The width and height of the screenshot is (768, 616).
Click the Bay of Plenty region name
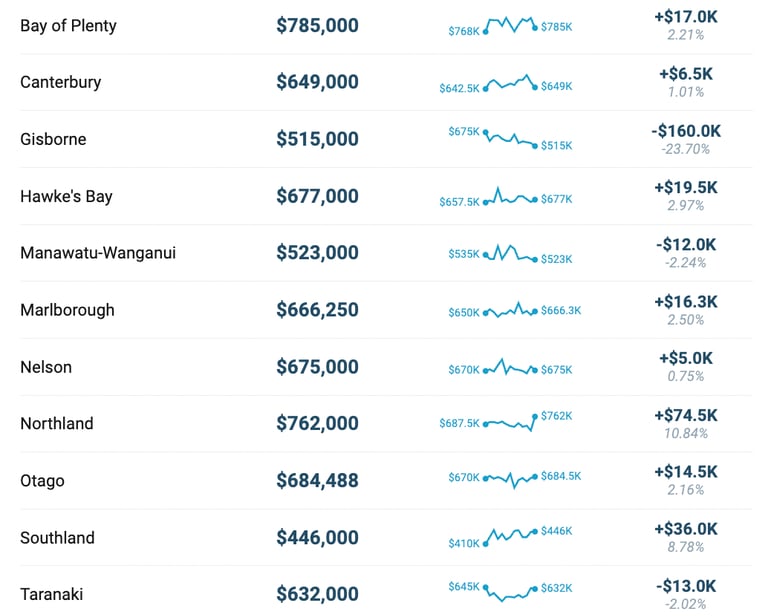68,25
